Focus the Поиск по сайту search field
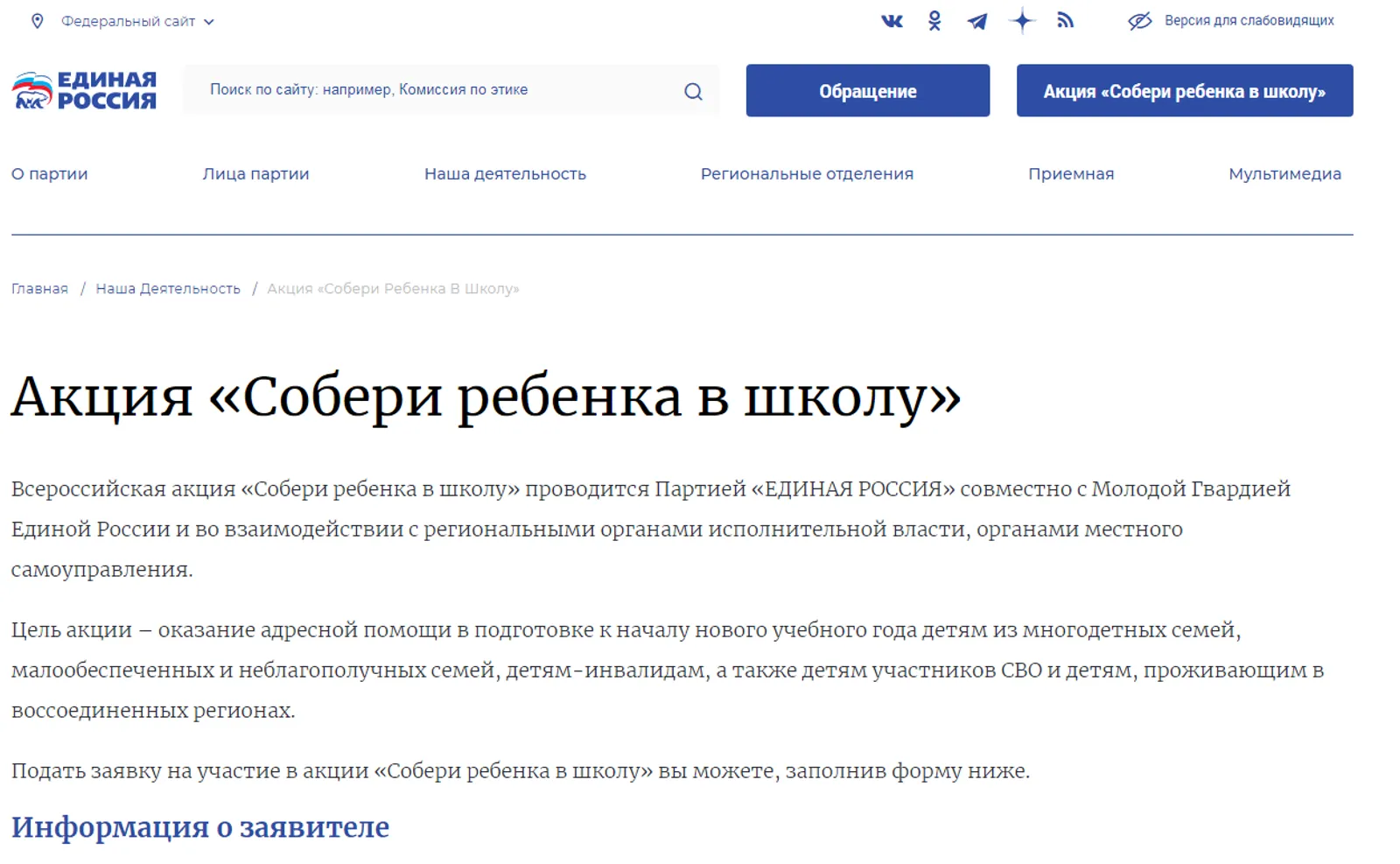This screenshot has height=864, width=1400. (451, 89)
